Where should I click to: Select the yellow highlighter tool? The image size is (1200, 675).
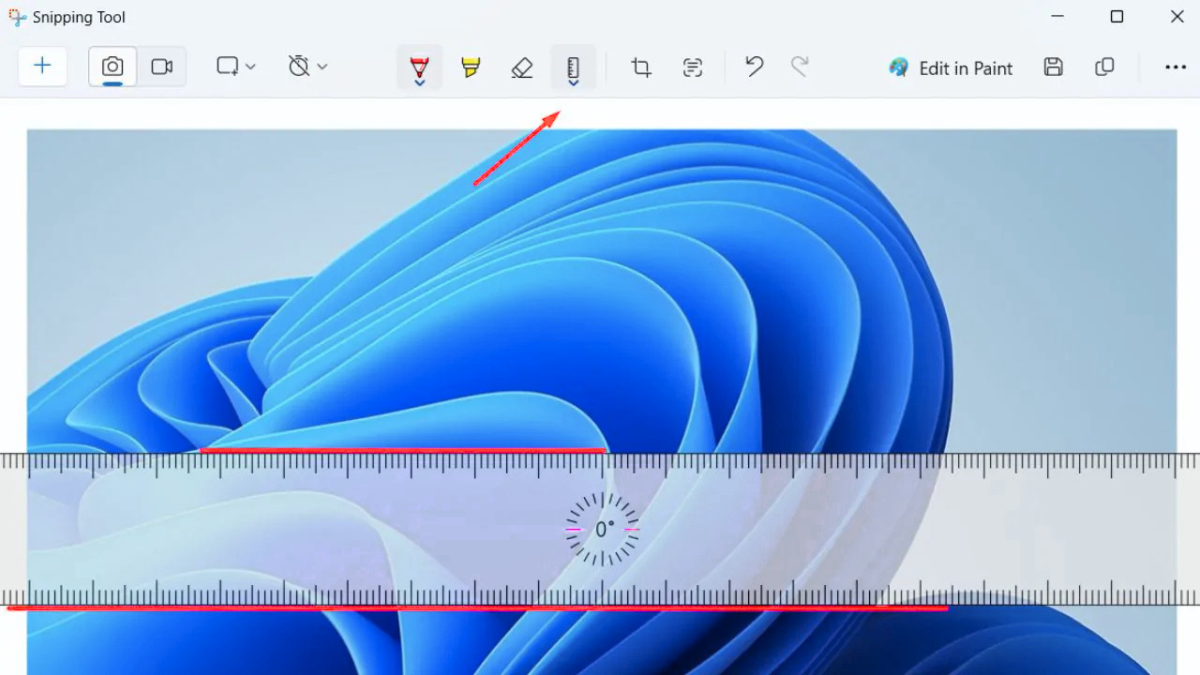[x=471, y=67]
